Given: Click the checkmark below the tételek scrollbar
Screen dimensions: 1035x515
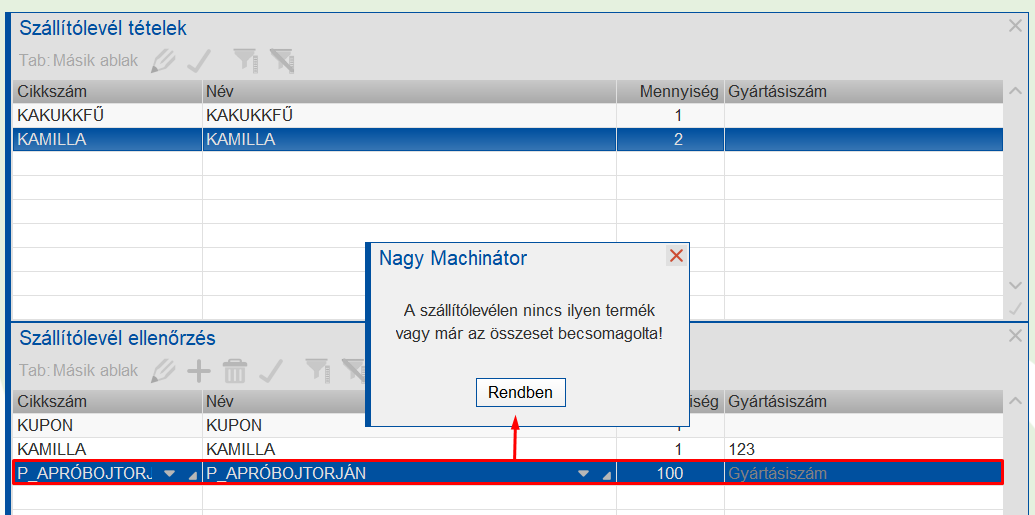Looking at the screenshot, I should click(x=1015, y=308).
